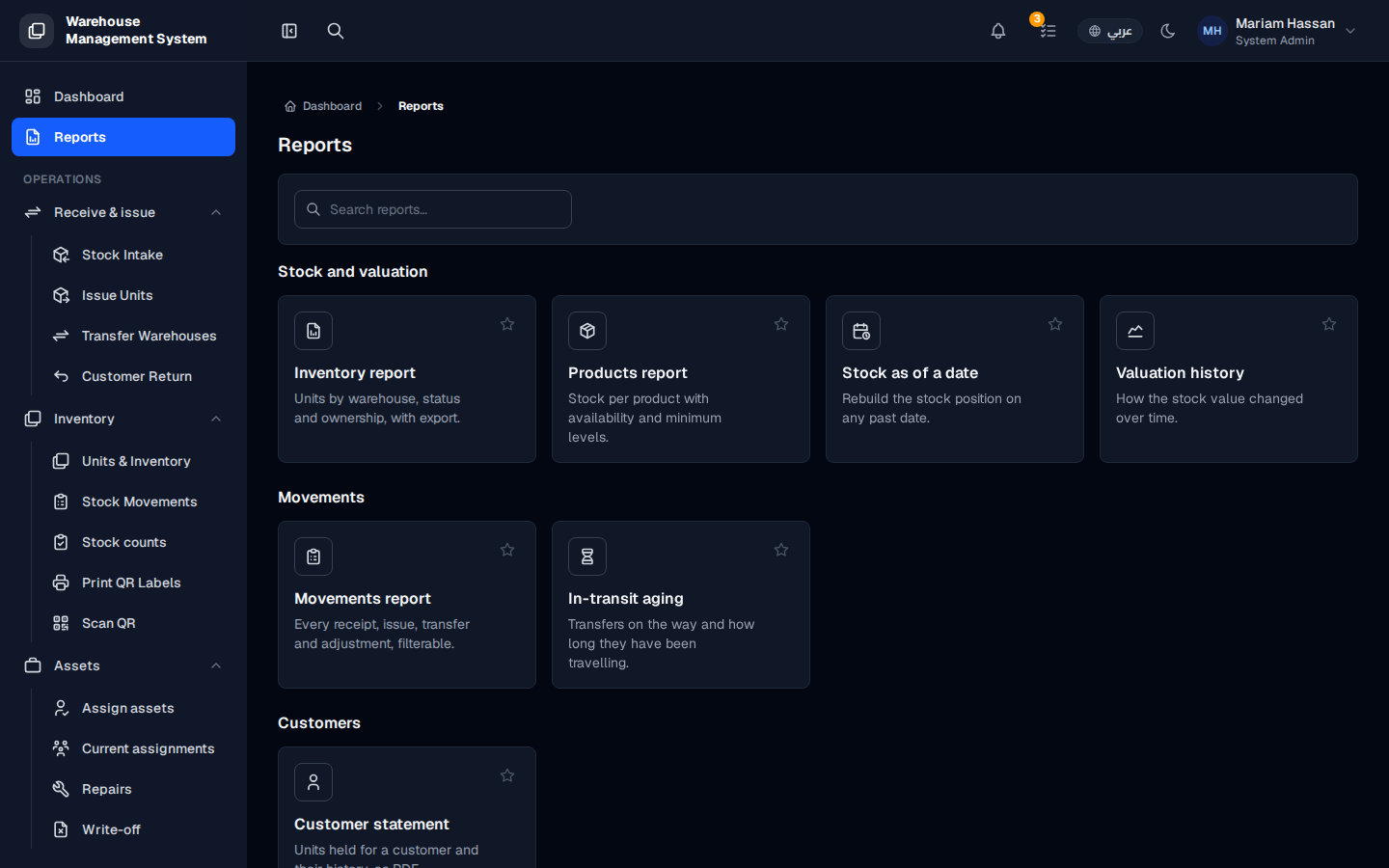
Task: Collapse the sidebar panel icon
Action: pyautogui.click(x=289, y=31)
